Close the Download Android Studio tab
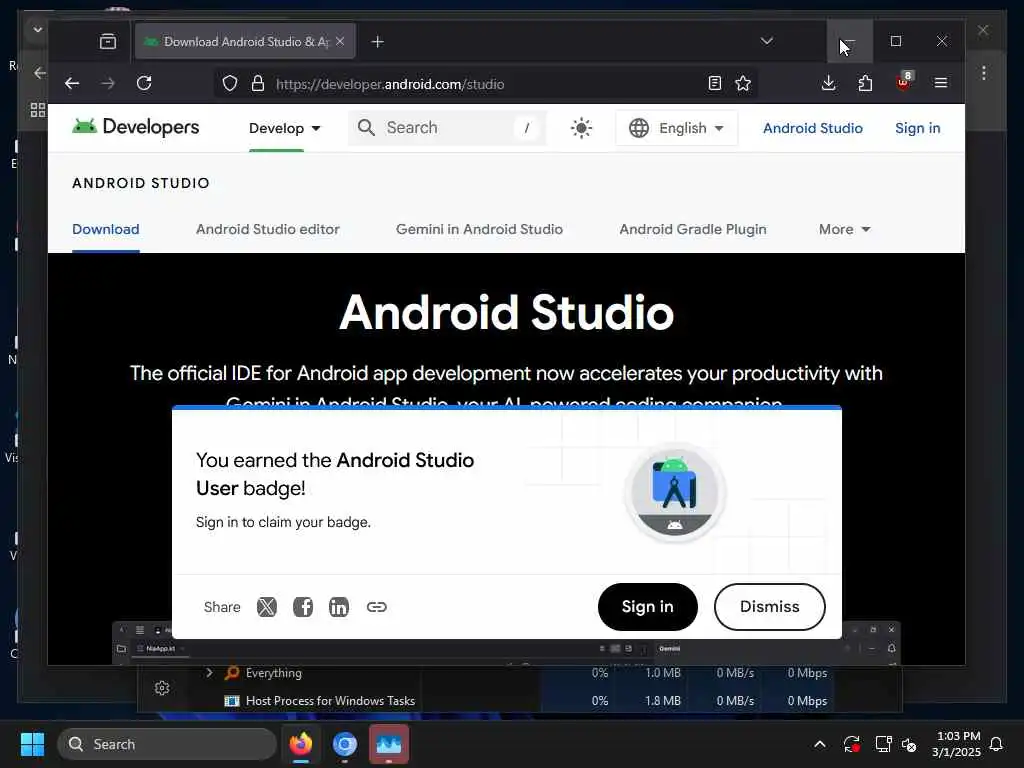Image resolution: width=1024 pixels, height=768 pixels. tap(340, 41)
